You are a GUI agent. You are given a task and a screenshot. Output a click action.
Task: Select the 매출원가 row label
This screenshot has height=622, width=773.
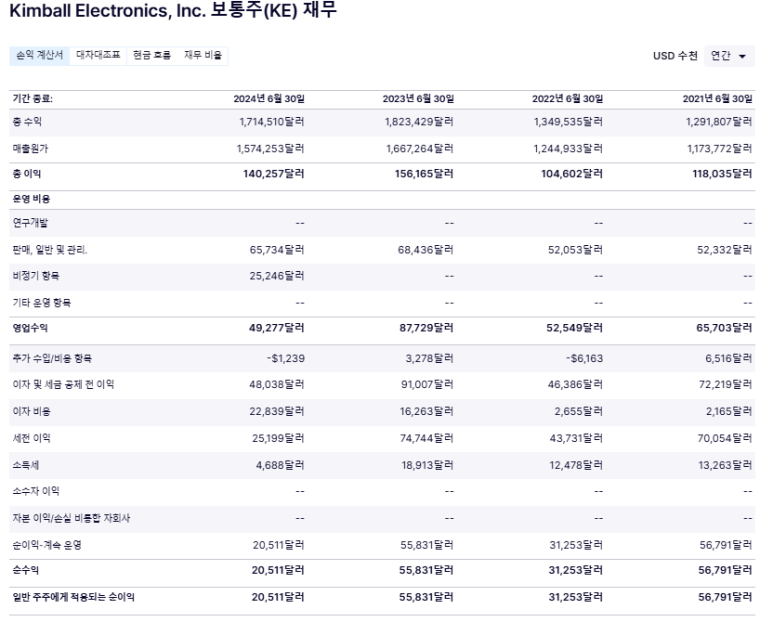(x=30, y=147)
